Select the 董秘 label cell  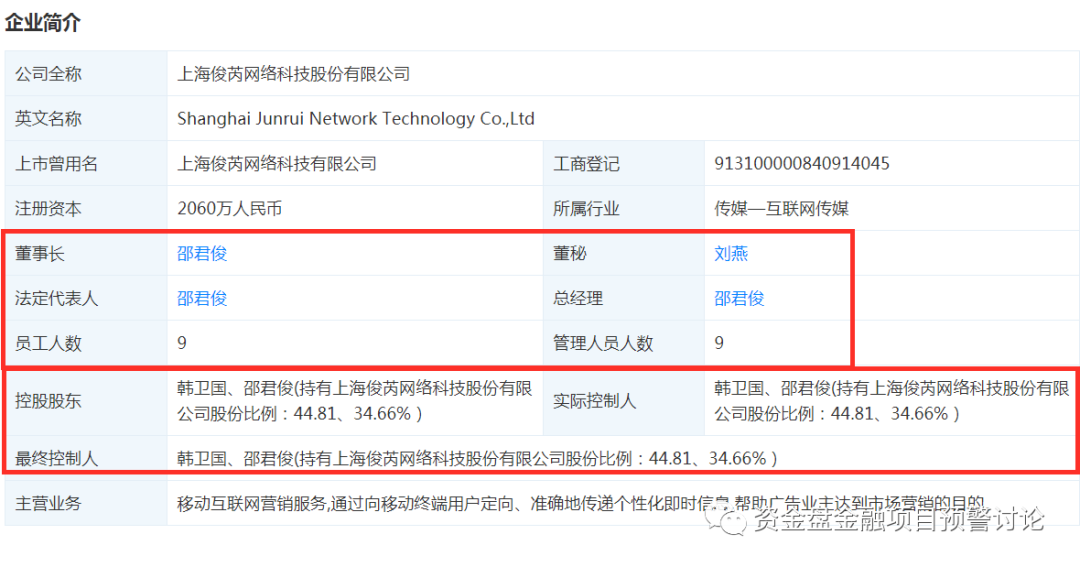click(x=623, y=254)
